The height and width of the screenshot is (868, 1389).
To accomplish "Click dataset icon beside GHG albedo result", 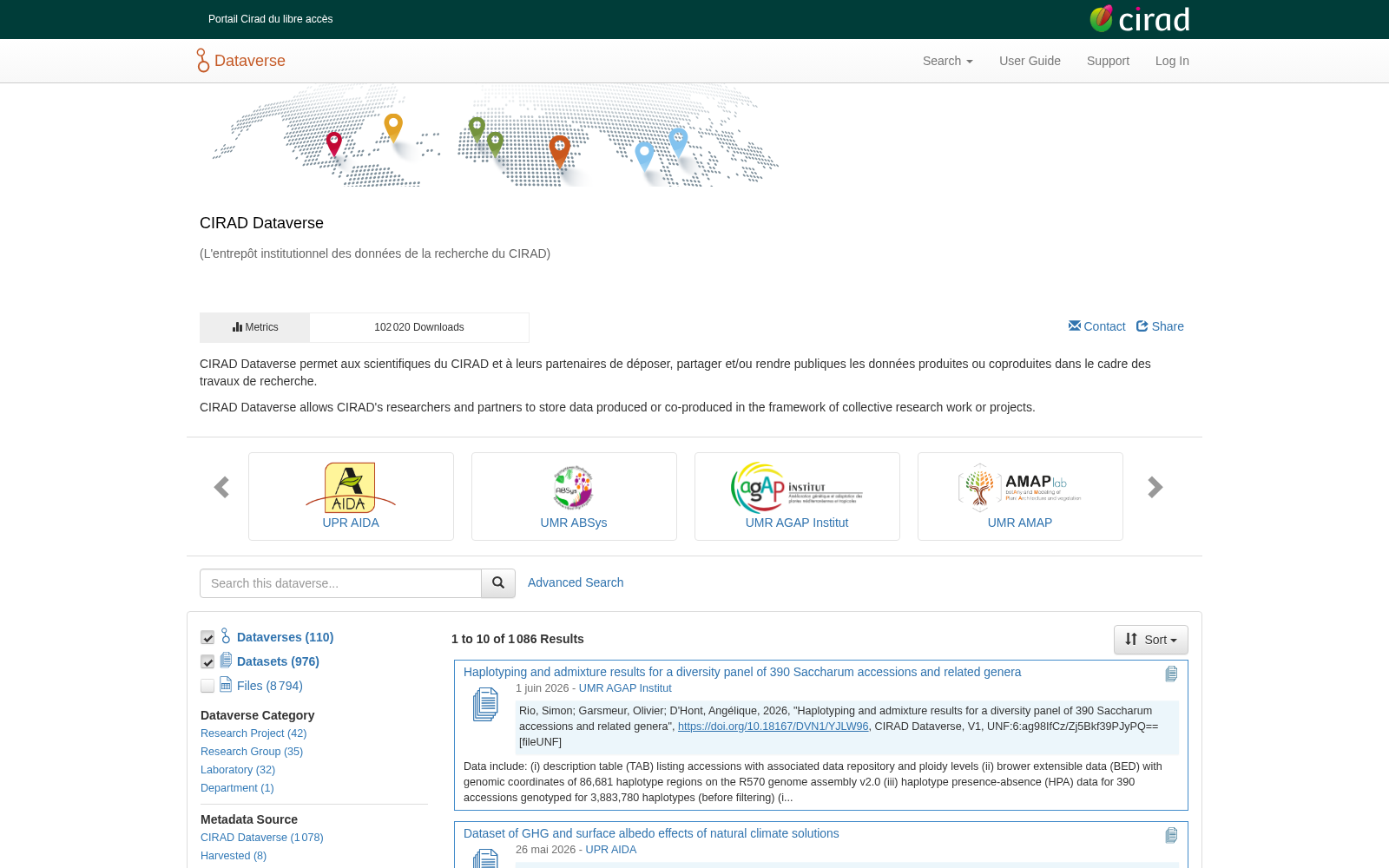I will (485, 858).
